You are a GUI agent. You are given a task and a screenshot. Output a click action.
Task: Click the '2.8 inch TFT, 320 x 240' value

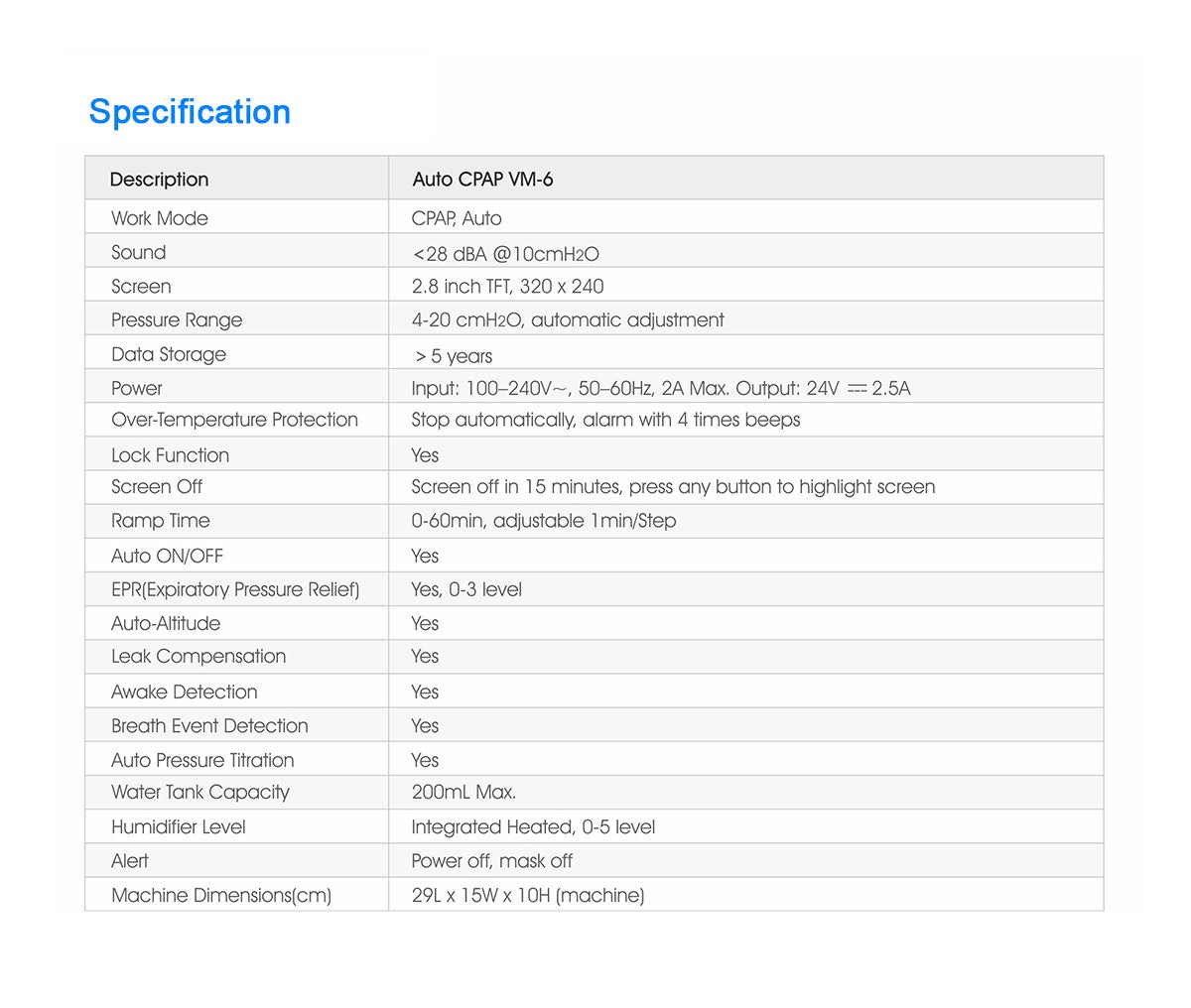pos(507,287)
